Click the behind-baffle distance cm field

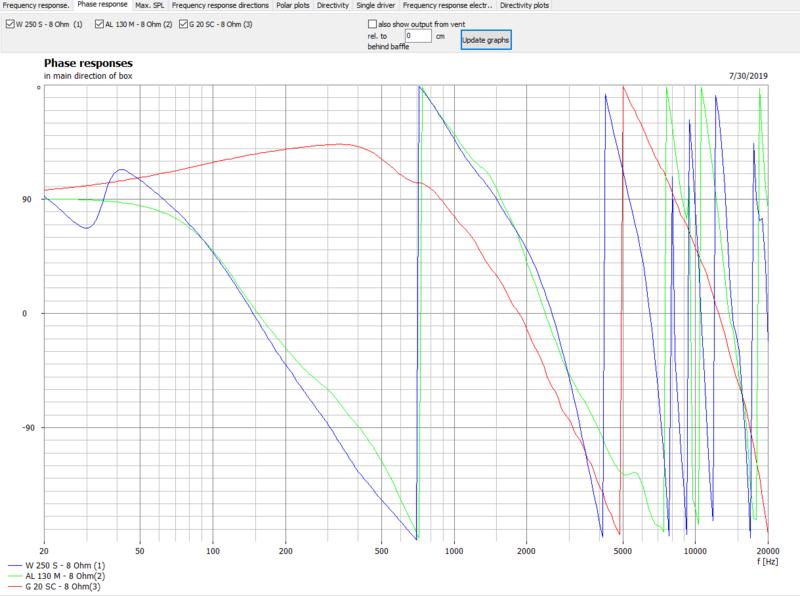click(x=418, y=37)
